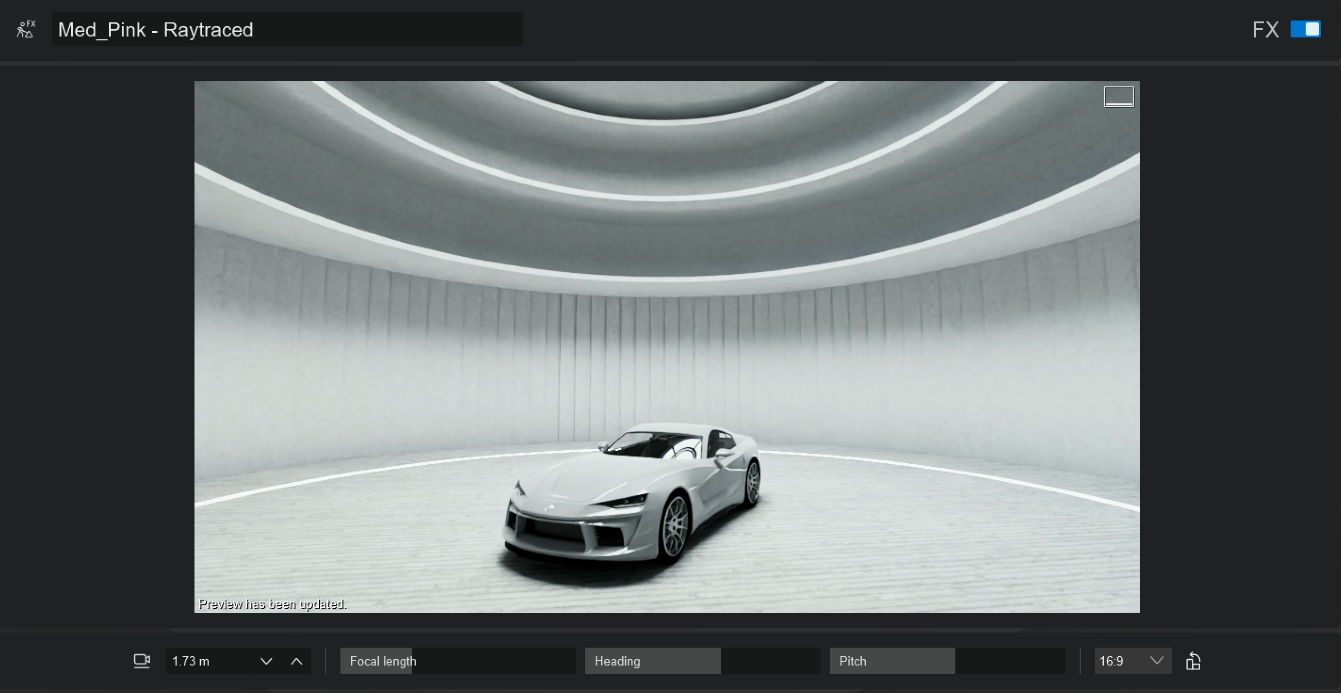This screenshot has height=693, width=1341.
Task: Click the clip effects icon beside the title
Action: 26,29
